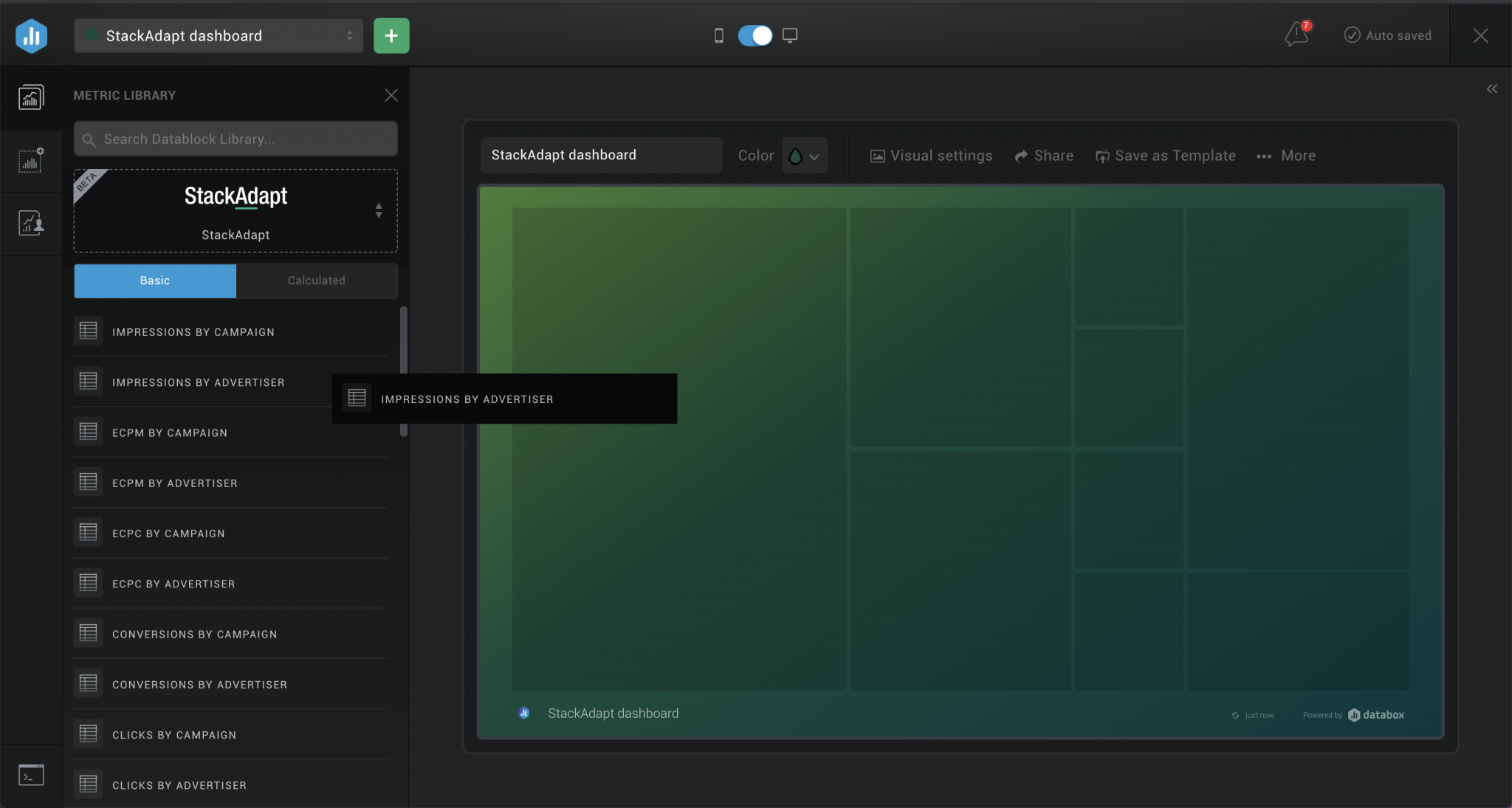Select the Calculated metrics tab

316,280
